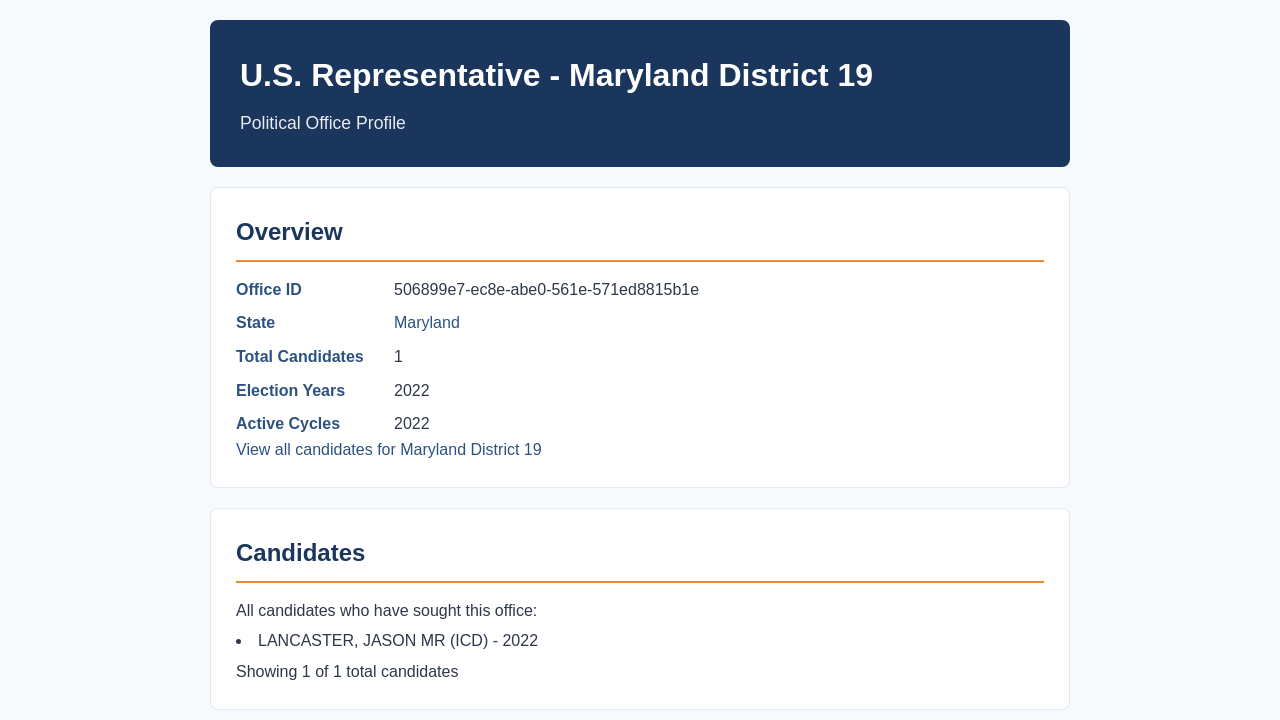Click the Overview section heading

289,232
